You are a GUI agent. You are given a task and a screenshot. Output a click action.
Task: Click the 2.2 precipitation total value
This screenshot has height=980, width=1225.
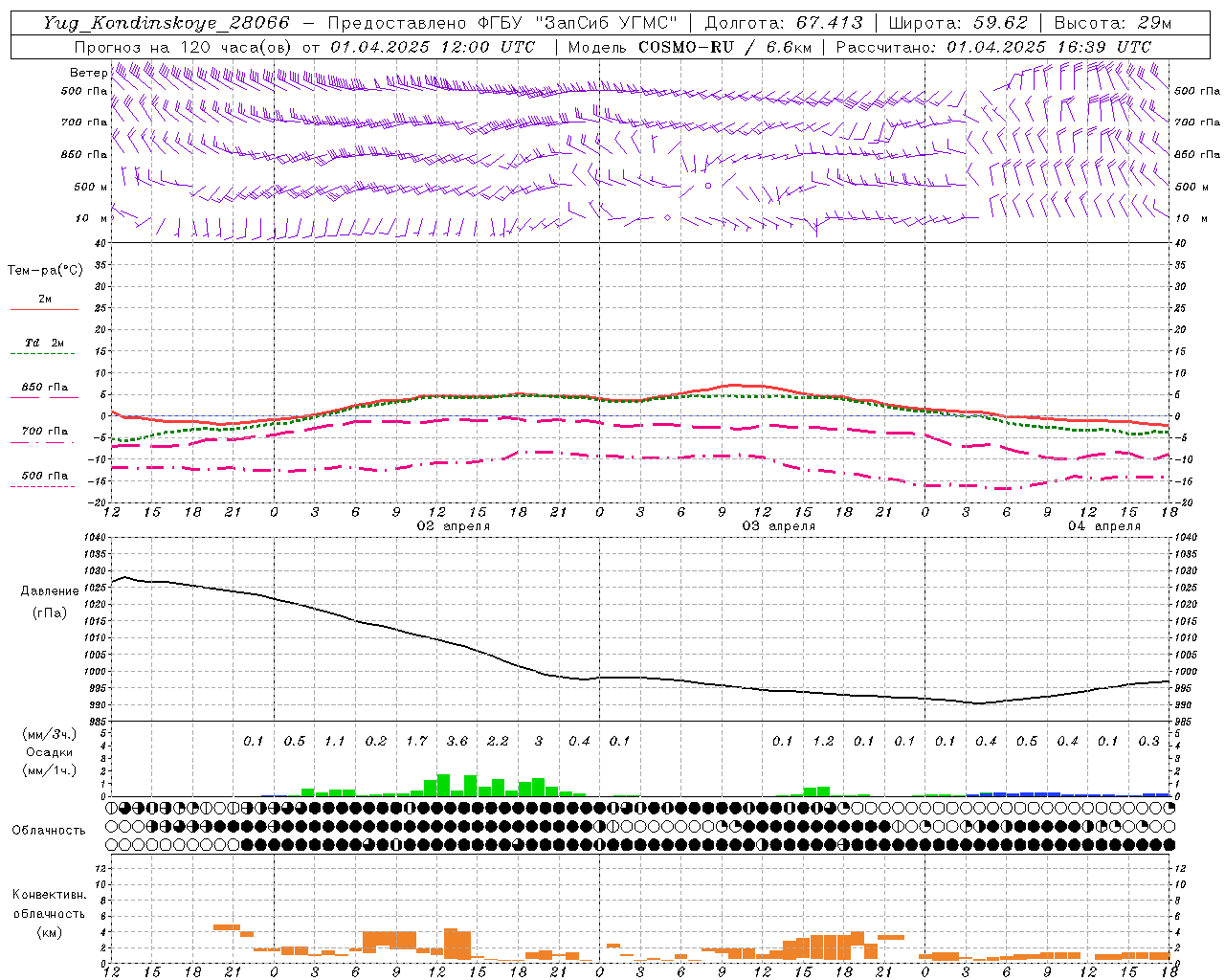[498, 741]
